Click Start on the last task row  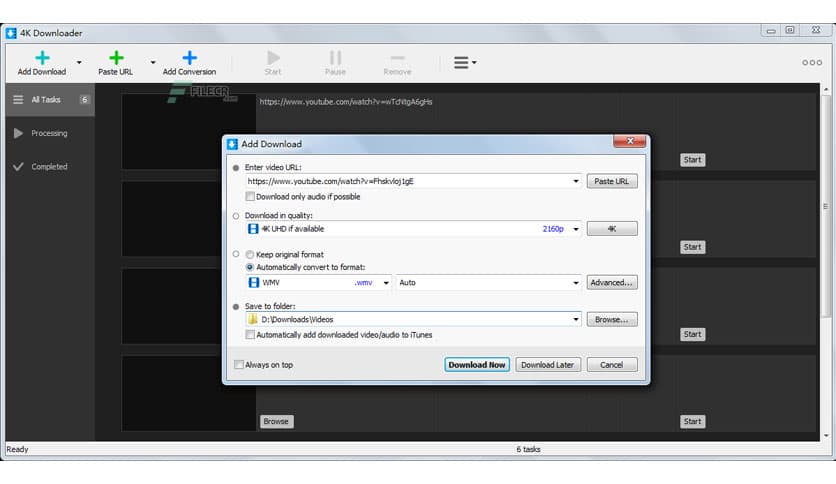tap(693, 421)
